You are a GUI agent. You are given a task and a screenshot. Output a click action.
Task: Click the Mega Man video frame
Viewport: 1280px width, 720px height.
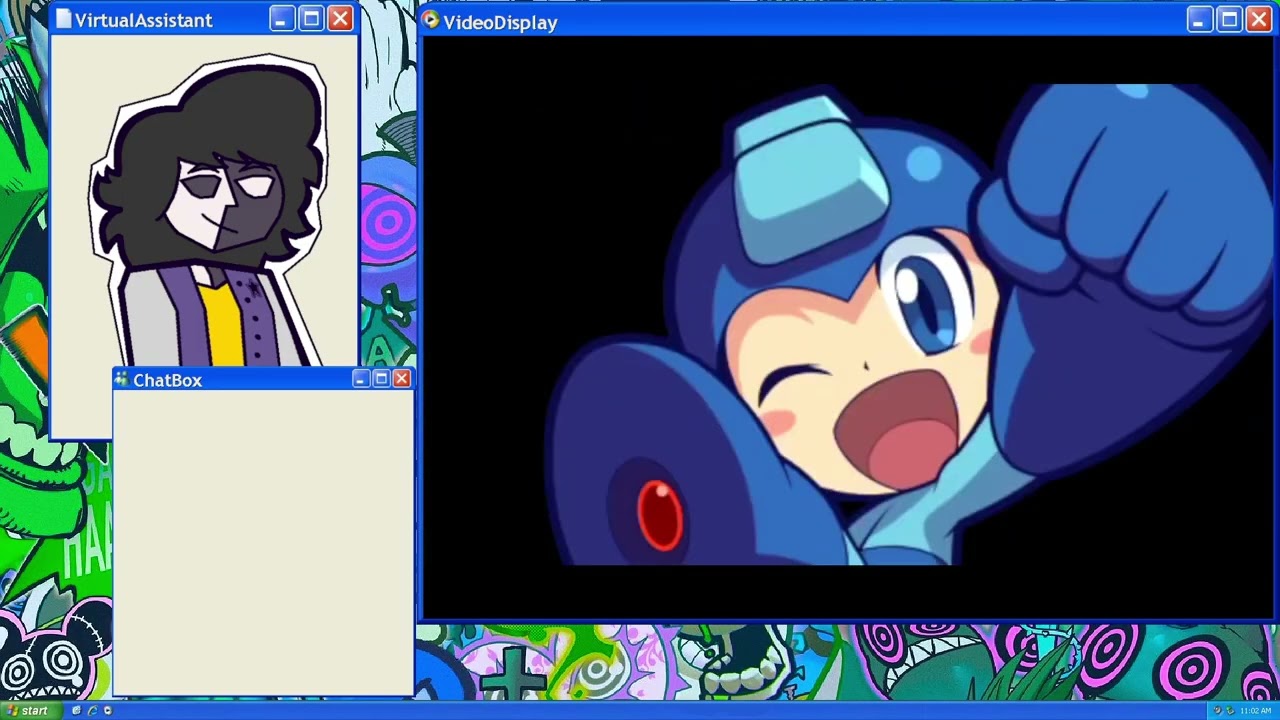pos(847,327)
